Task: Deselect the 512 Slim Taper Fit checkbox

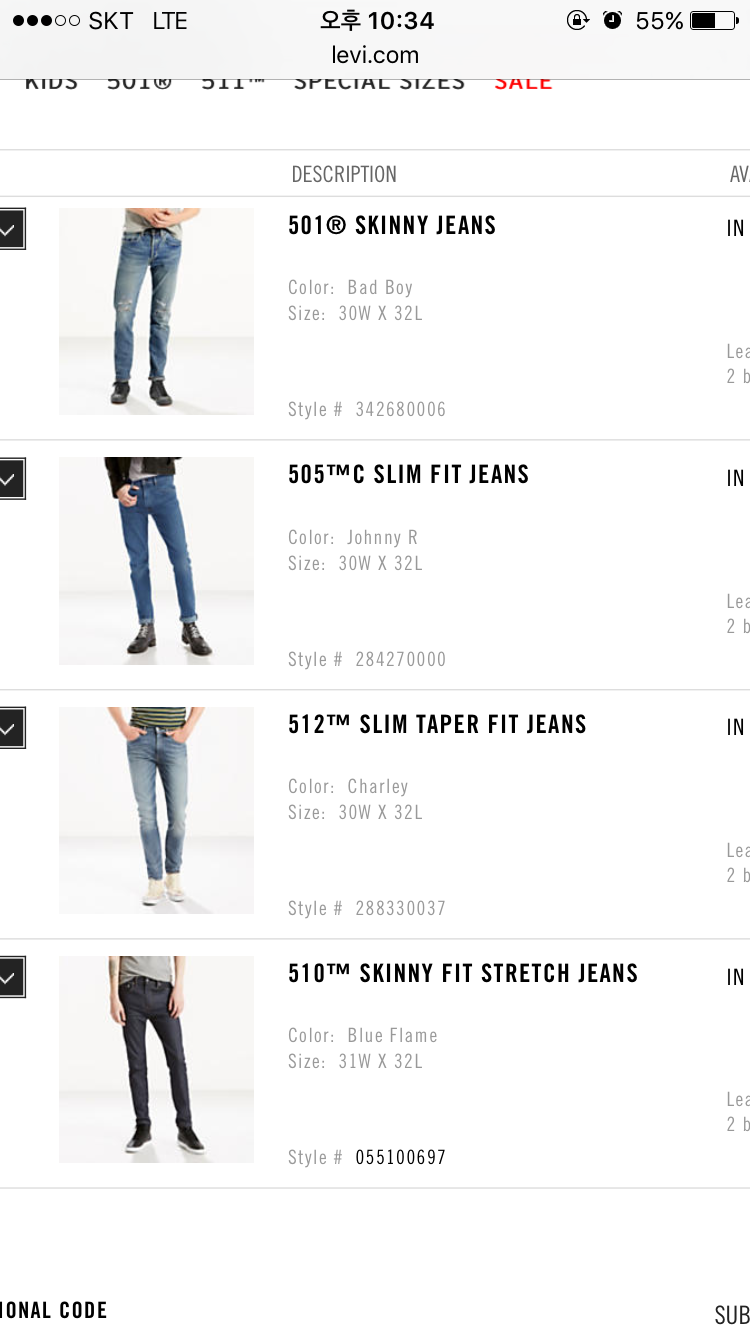Action: pos(11,728)
